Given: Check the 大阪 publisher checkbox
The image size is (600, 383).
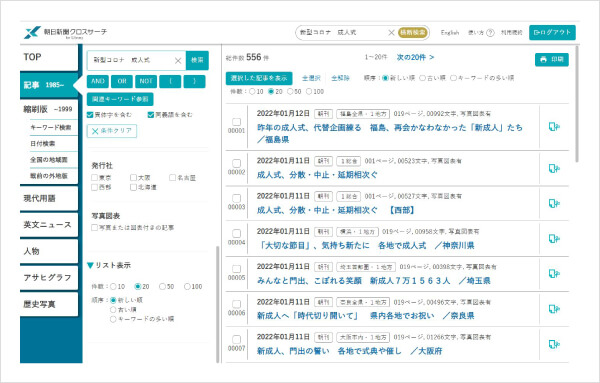Looking at the screenshot, I should [x=133, y=178].
